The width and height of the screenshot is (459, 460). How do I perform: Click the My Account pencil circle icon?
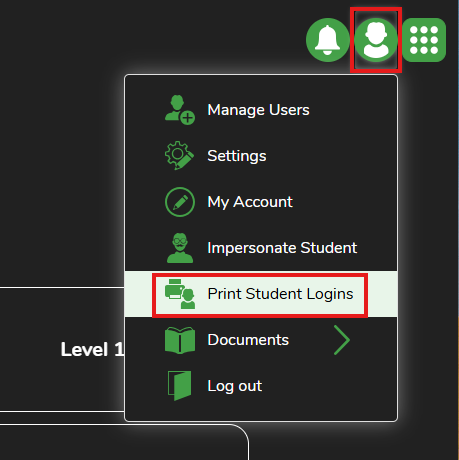pyautogui.click(x=180, y=202)
